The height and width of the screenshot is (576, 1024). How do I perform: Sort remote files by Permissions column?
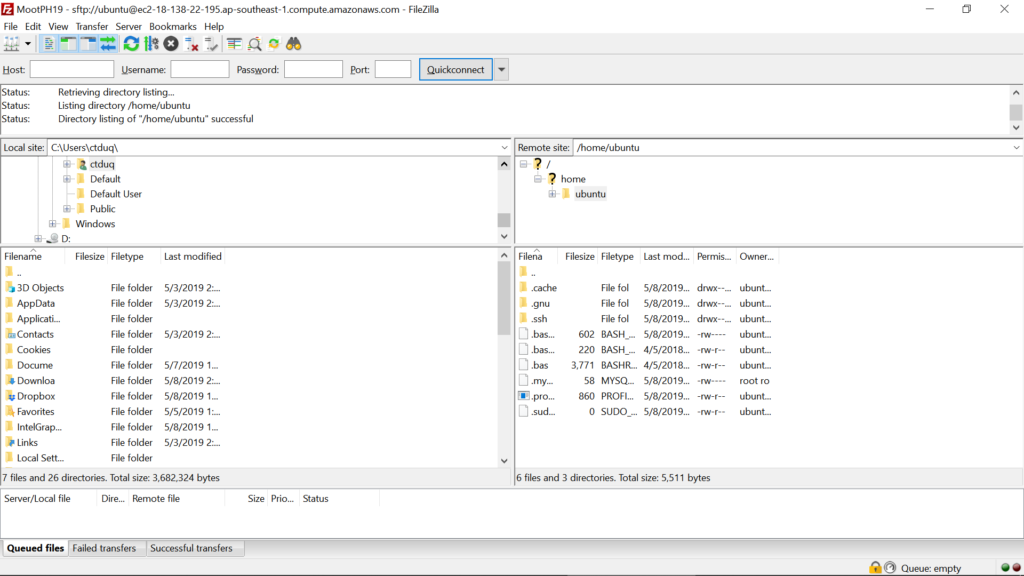(714, 257)
